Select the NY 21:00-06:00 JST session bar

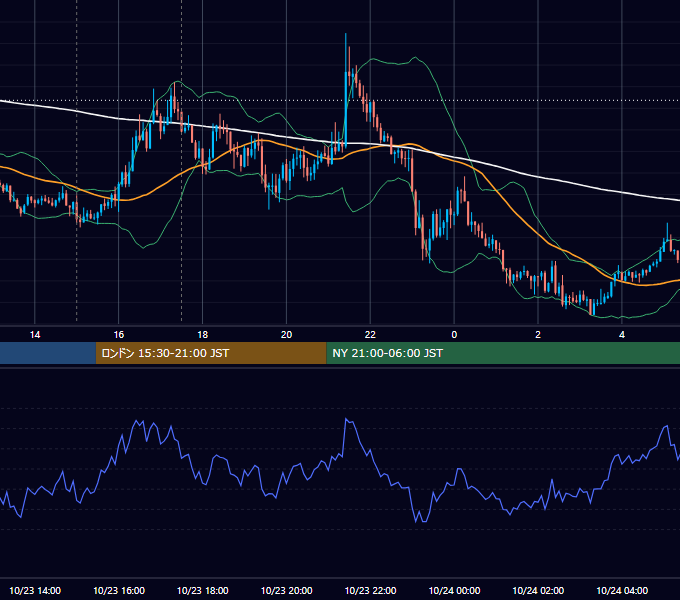(503, 353)
